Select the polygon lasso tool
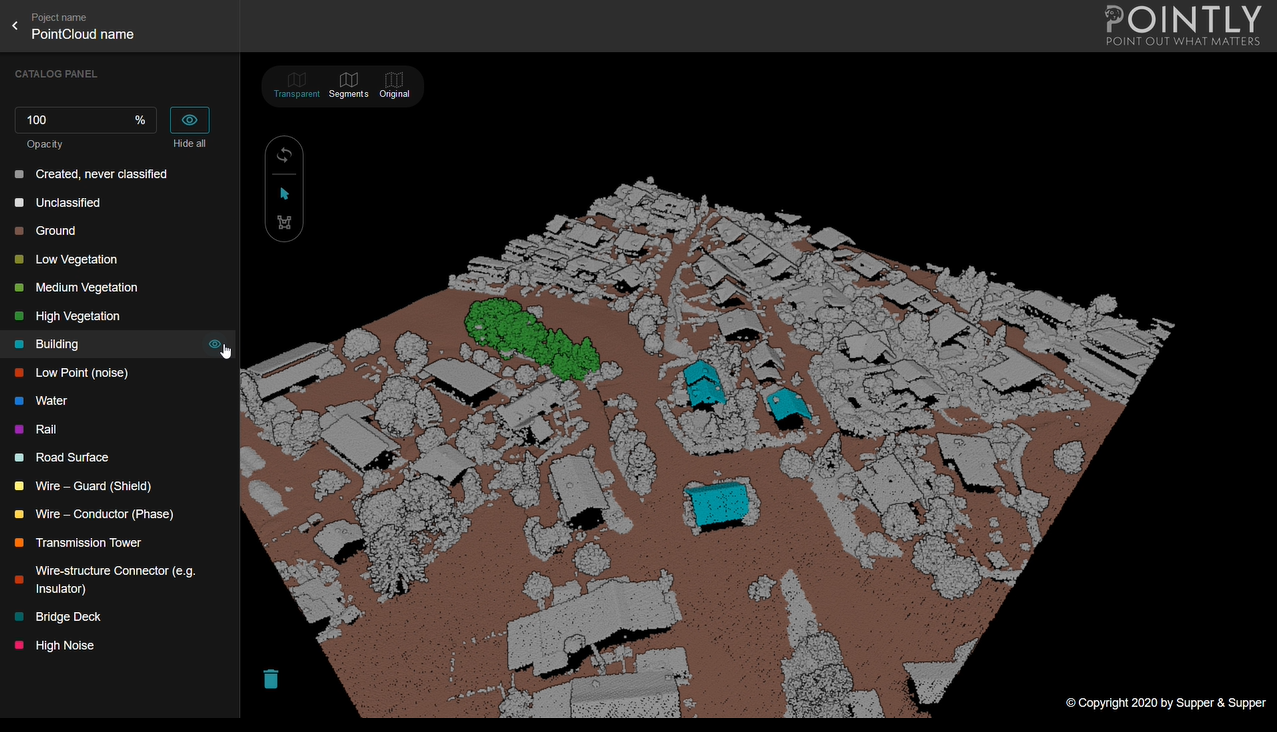Viewport: 1277px width, 732px height. pyautogui.click(x=284, y=223)
